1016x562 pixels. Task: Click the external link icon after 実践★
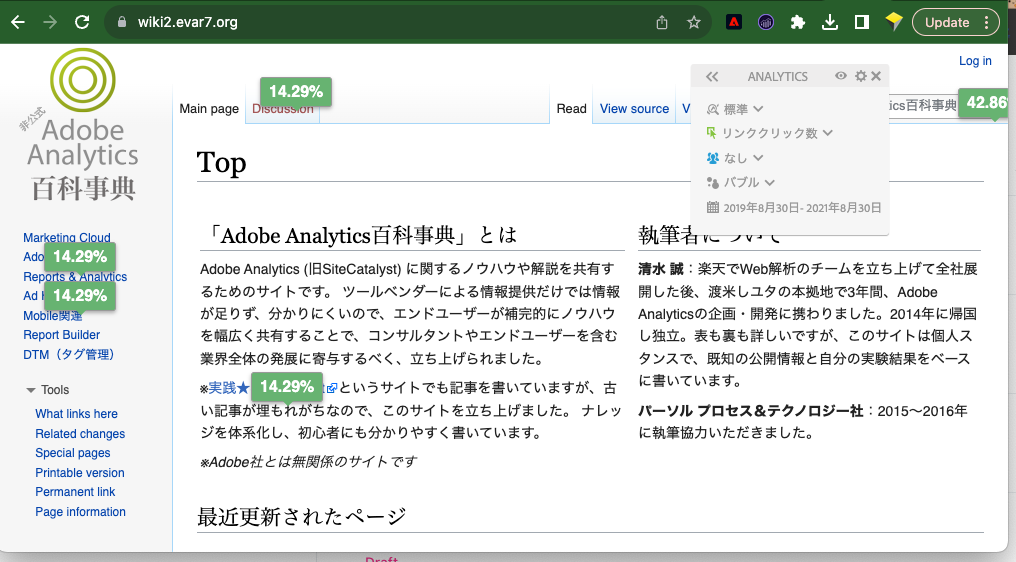click(x=332, y=388)
